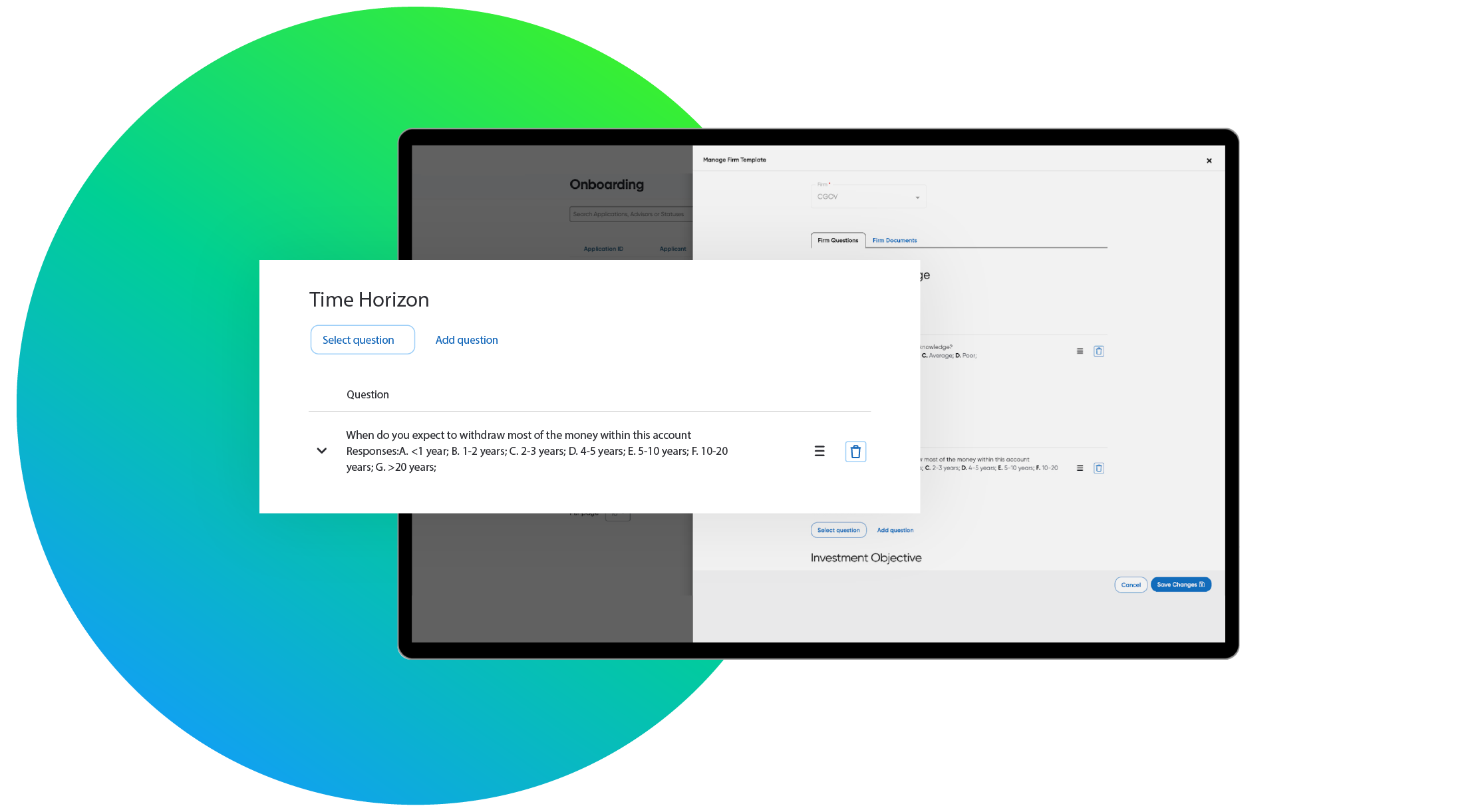Click the Select question button in Investment Objective section

click(838, 529)
